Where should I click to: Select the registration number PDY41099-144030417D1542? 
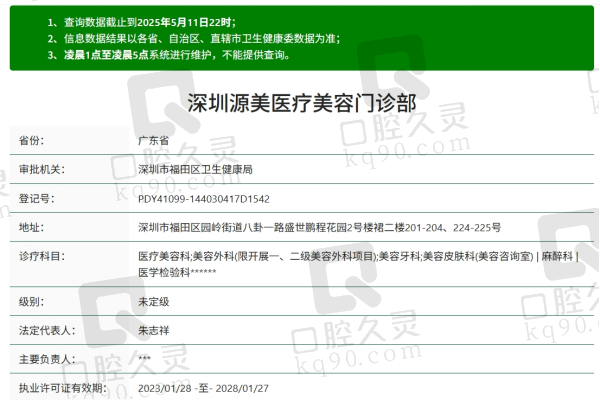click(204, 199)
